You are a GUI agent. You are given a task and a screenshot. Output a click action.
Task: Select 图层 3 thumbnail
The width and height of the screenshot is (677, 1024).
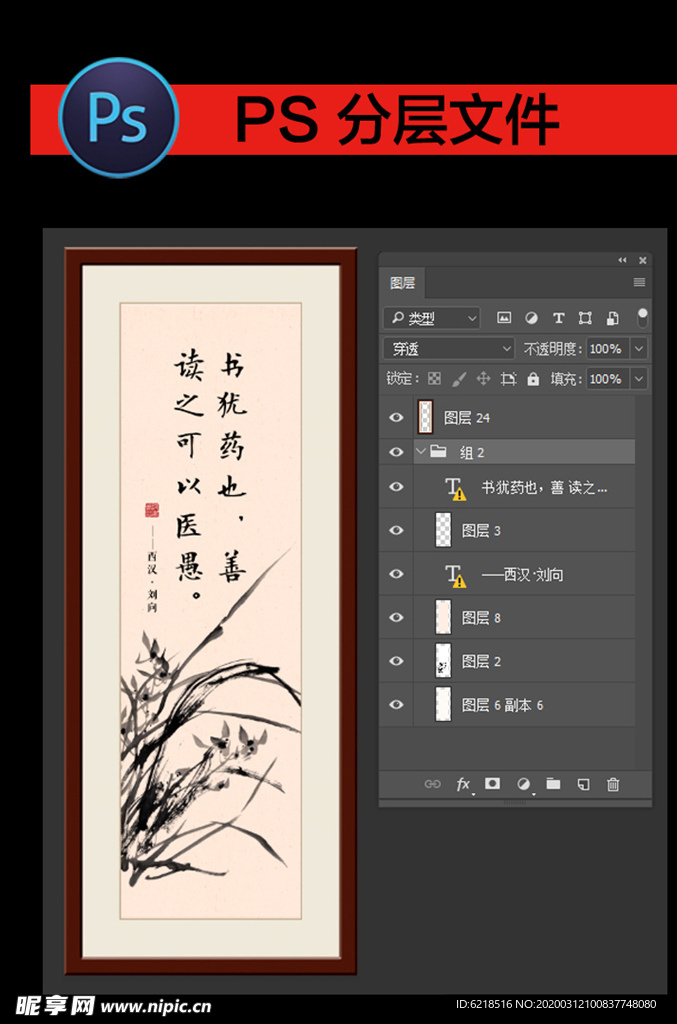(443, 530)
